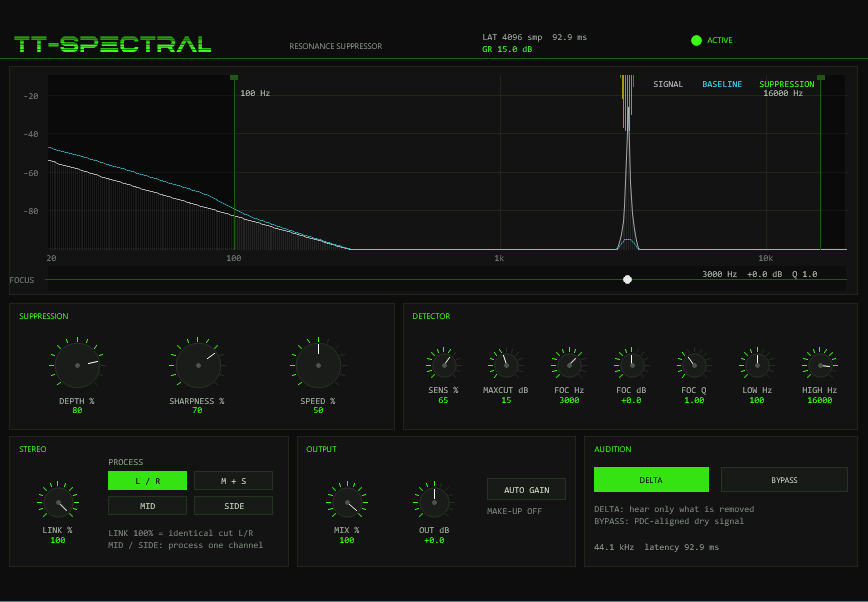This screenshot has width=868, height=602.
Task: Click the SHARPNESS % knob
Action: (198, 366)
